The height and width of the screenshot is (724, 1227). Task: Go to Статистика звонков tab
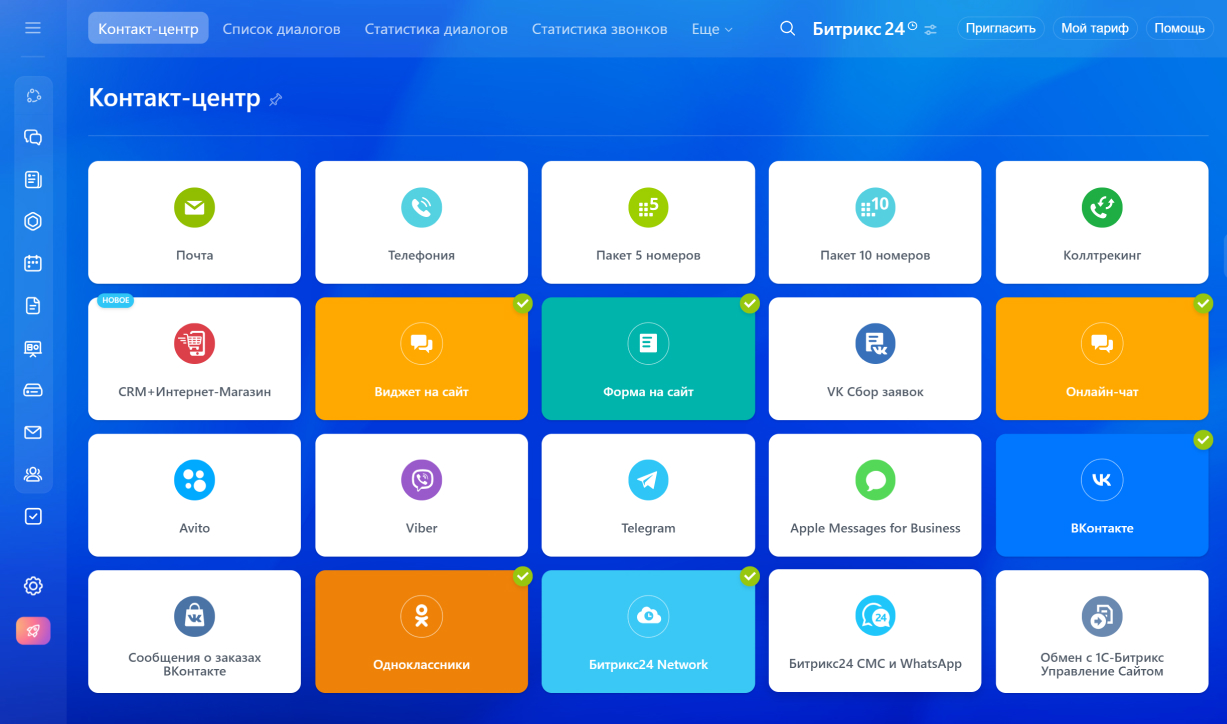tap(599, 29)
